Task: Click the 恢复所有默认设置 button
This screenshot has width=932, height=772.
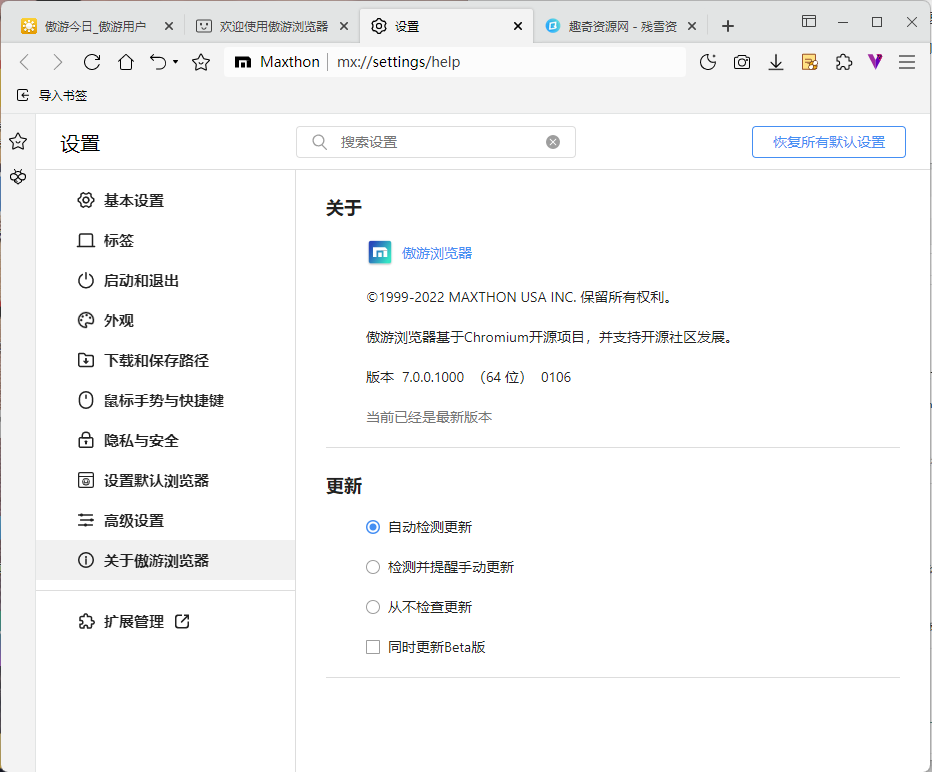Action: (x=828, y=141)
